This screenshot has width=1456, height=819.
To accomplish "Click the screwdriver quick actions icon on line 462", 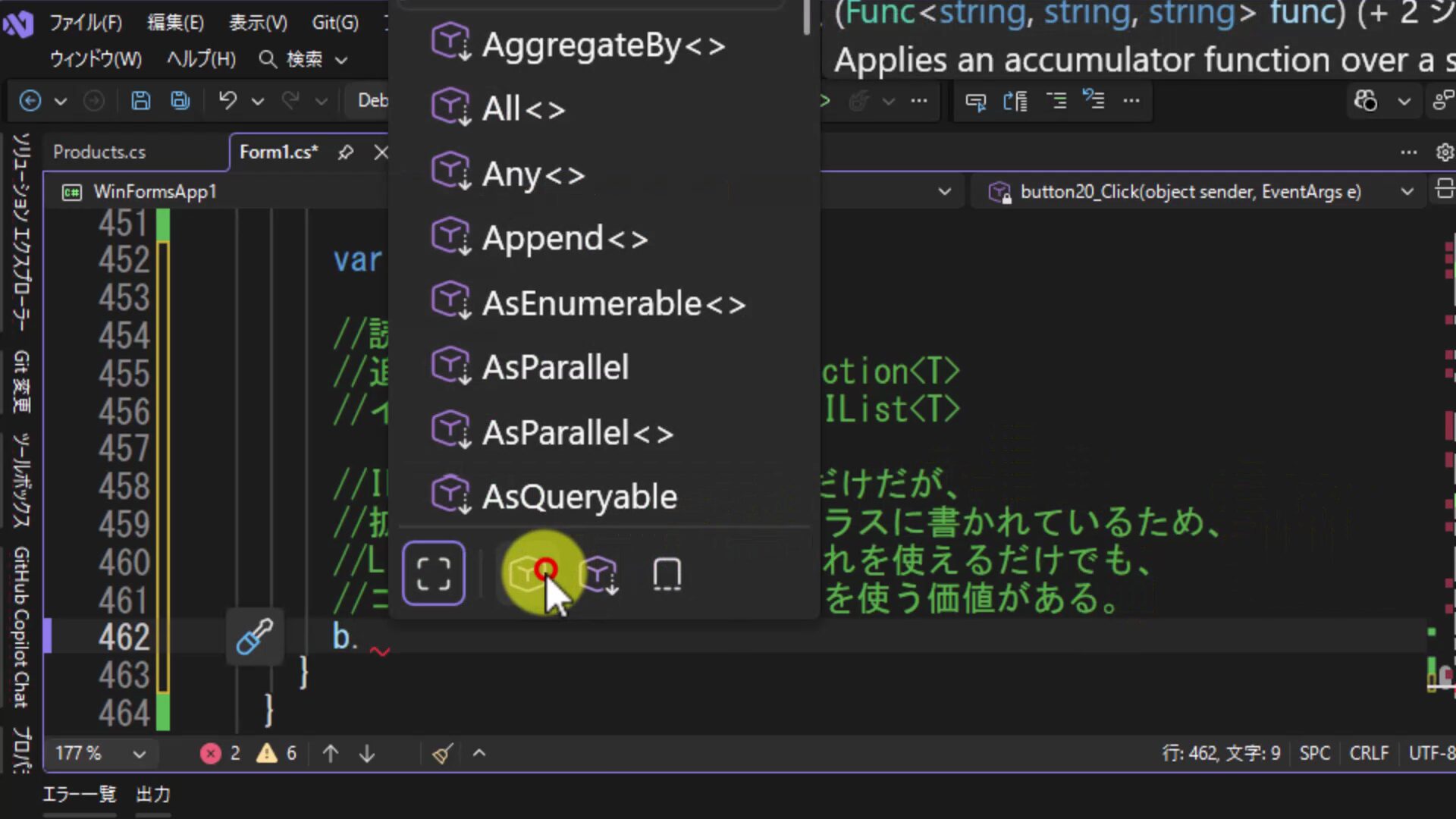I will click(x=254, y=637).
